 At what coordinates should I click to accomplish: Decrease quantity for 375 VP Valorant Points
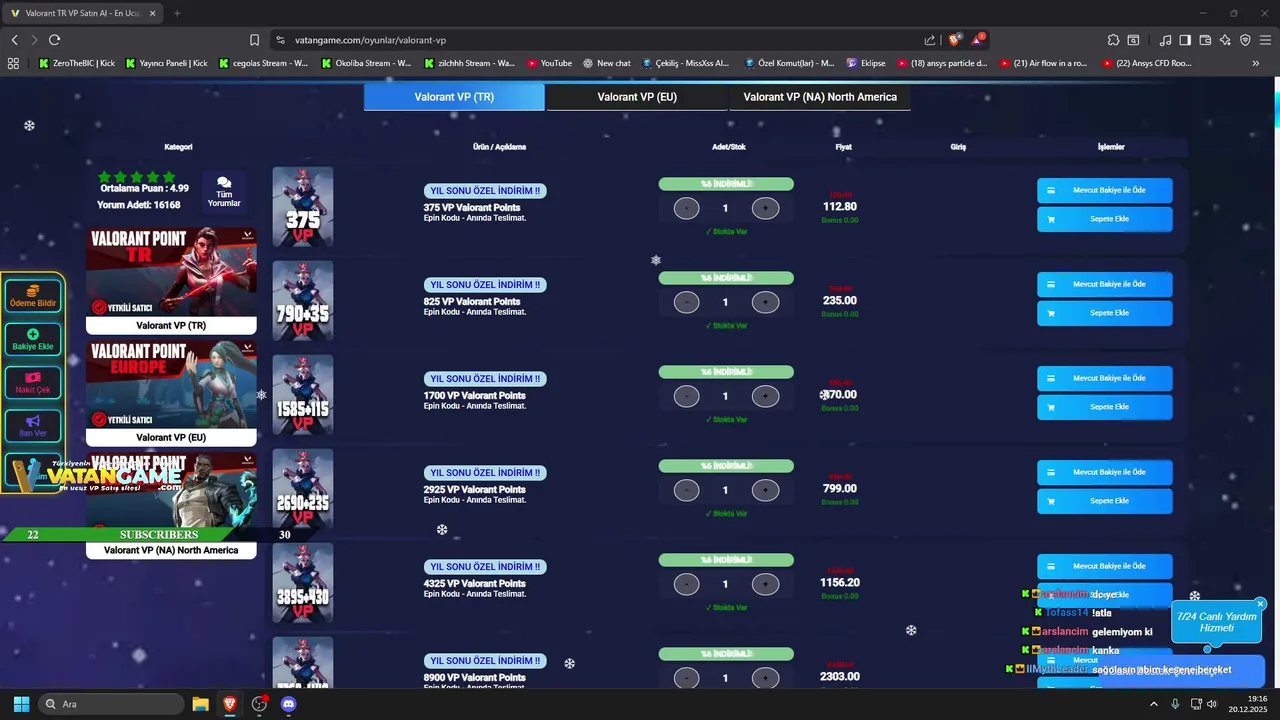pyautogui.click(x=687, y=208)
